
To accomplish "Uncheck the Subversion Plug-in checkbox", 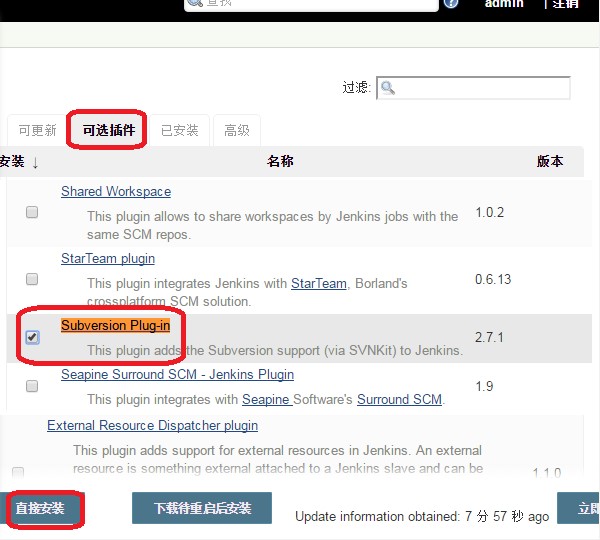I will (x=32, y=337).
